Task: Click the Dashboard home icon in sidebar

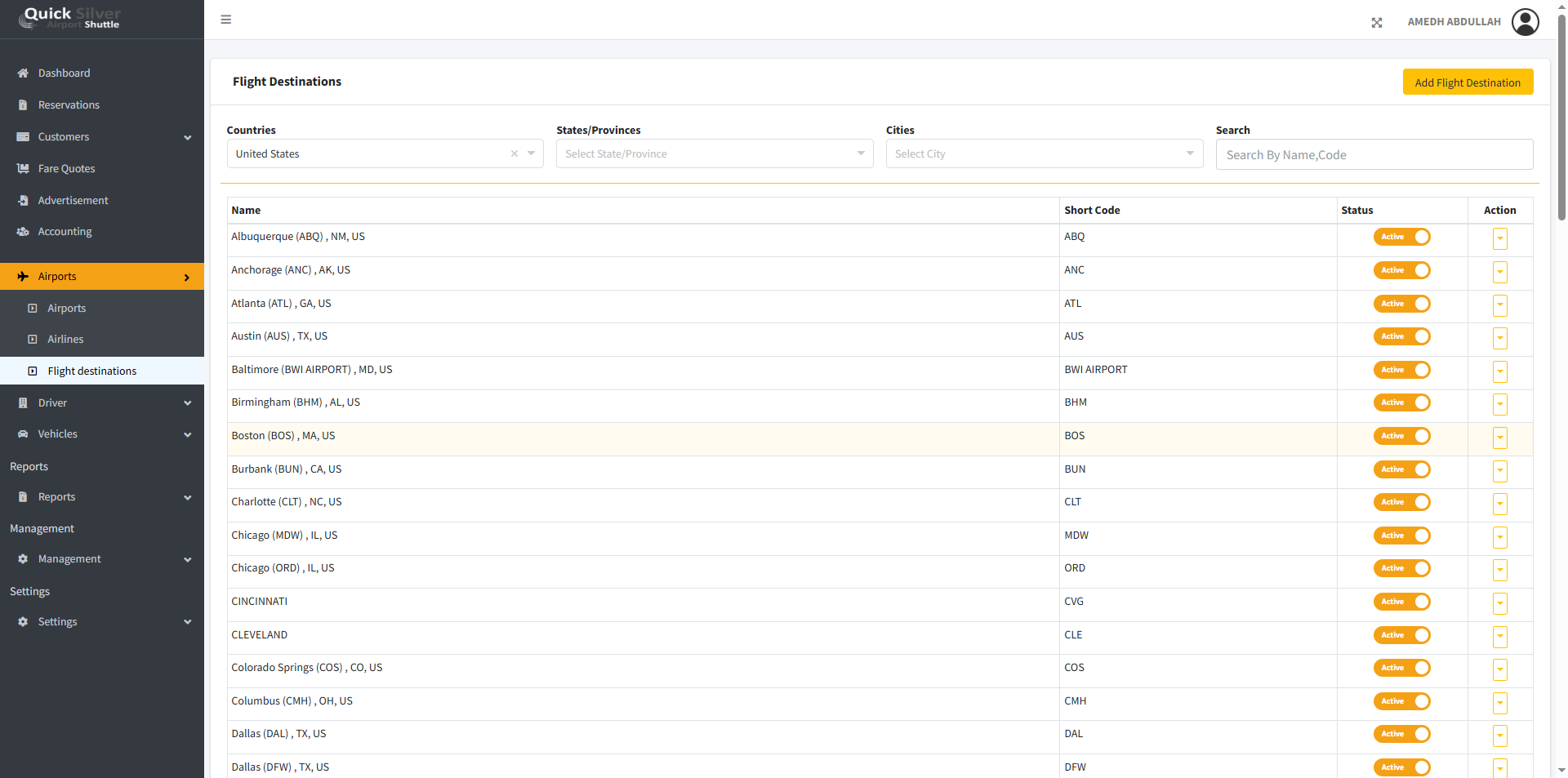Action: point(23,73)
